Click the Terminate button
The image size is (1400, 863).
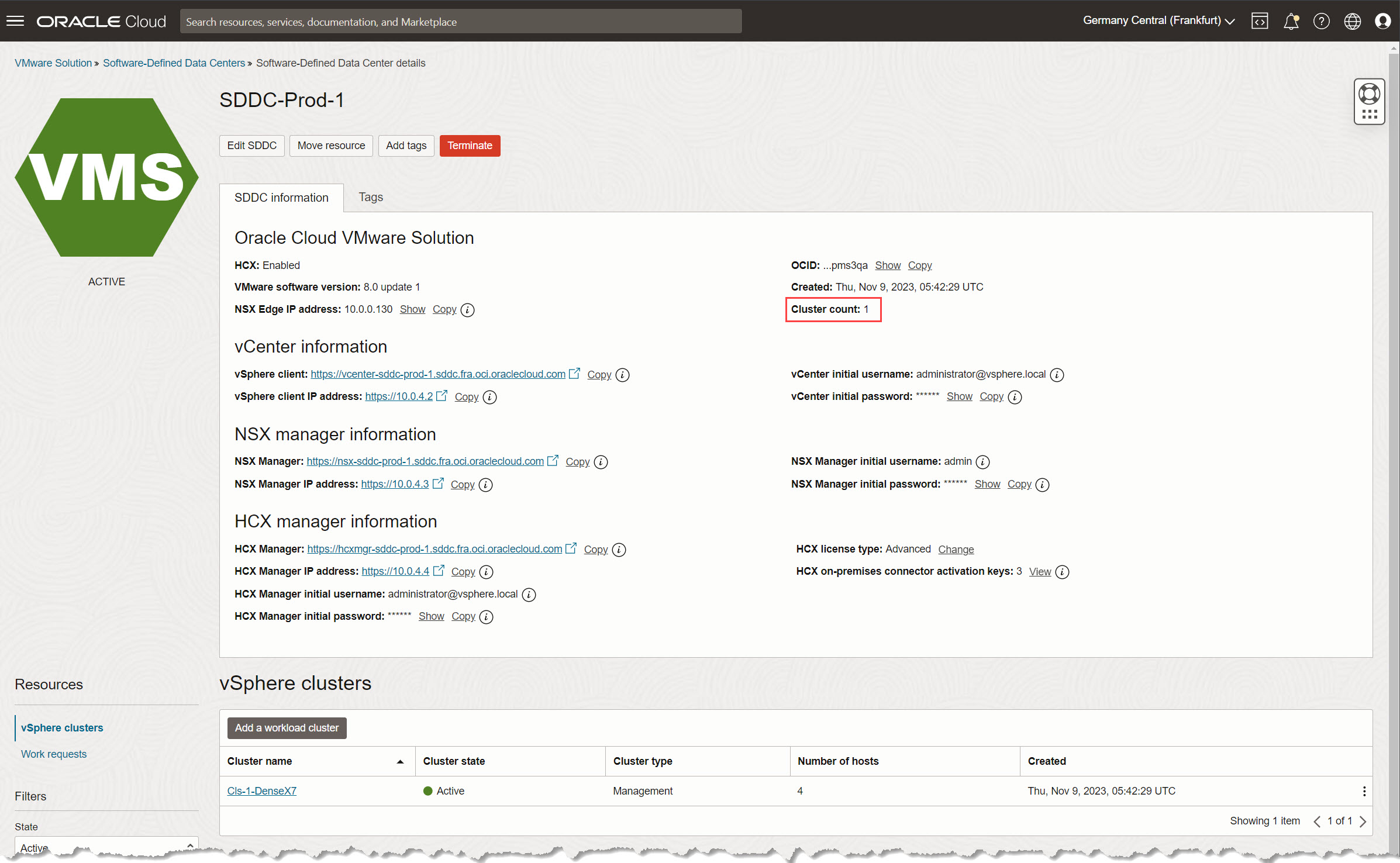(470, 146)
